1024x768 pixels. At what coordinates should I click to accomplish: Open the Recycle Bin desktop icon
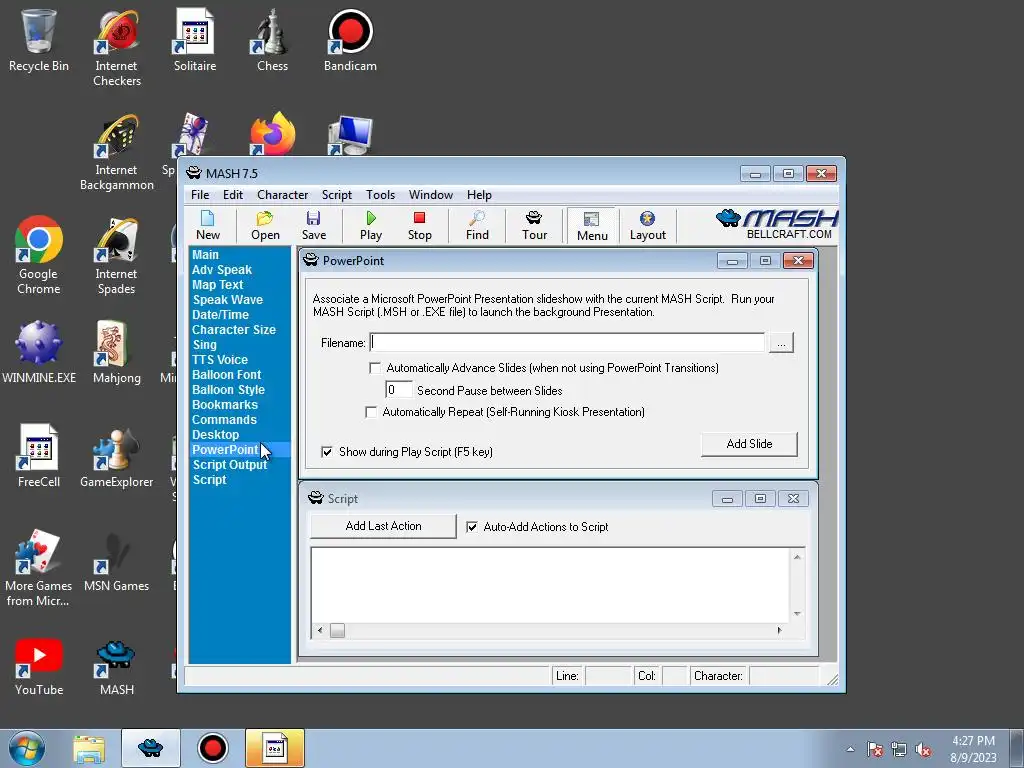pyautogui.click(x=39, y=40)
